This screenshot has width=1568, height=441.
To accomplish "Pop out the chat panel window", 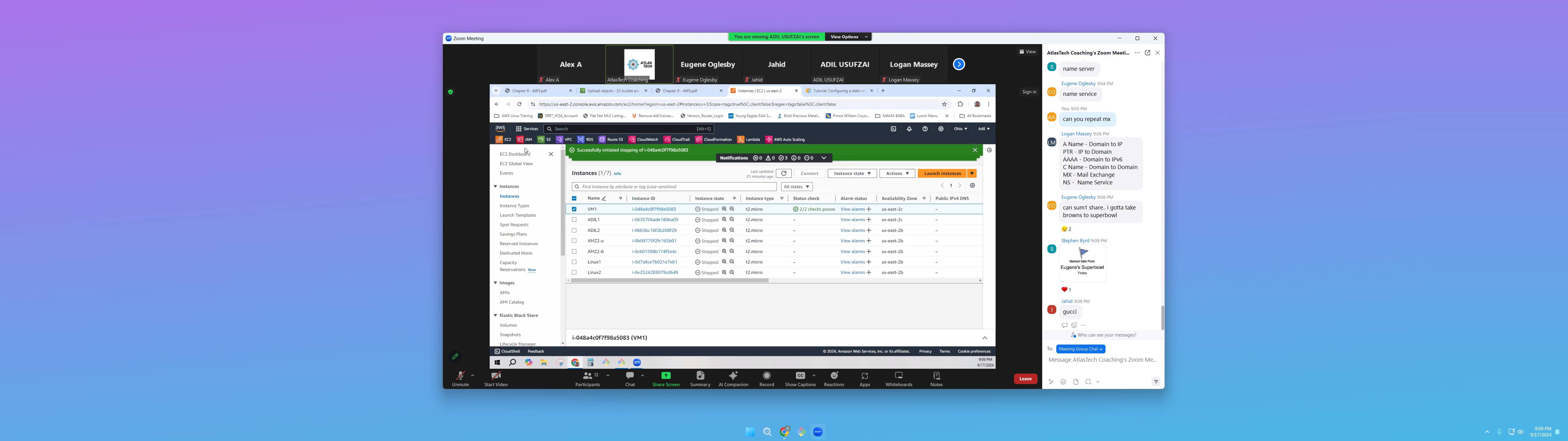I will 1148,53.
